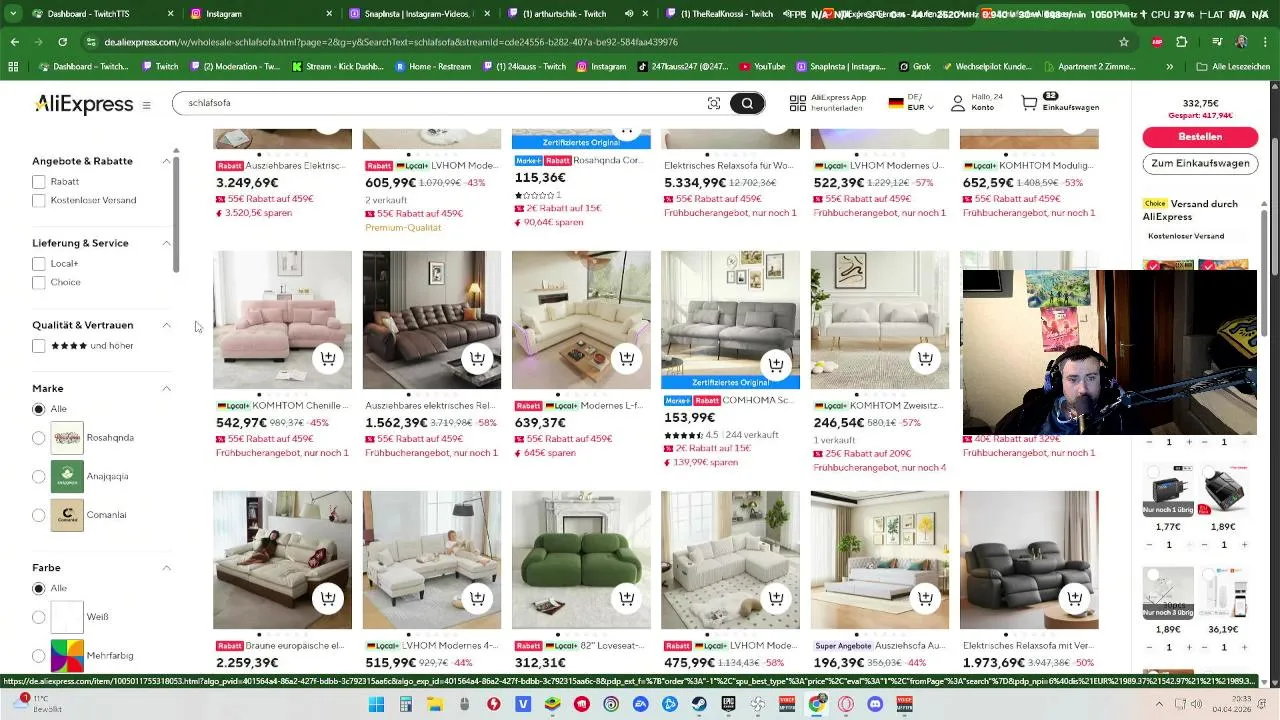Click the AliExpress logo

point(83,104)
